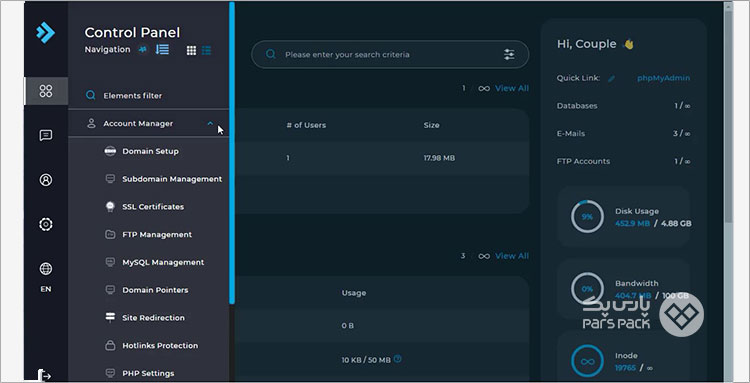
Task: Open Subdomain Management
Action: (x=172, y=179)
